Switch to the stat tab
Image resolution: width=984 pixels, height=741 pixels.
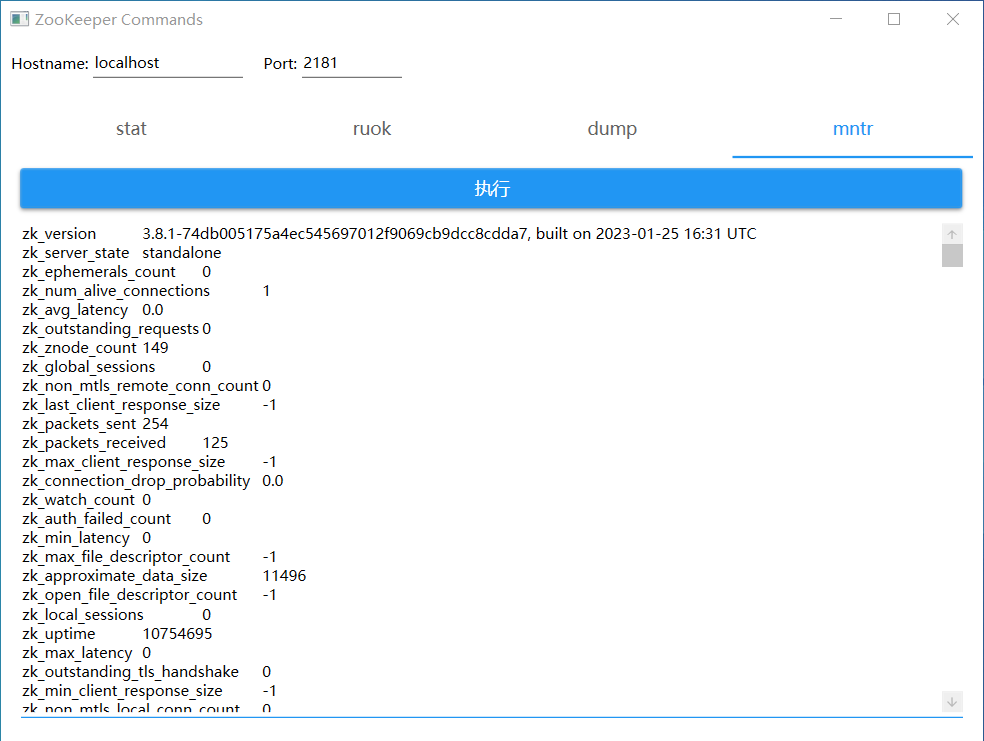[131, 129]
